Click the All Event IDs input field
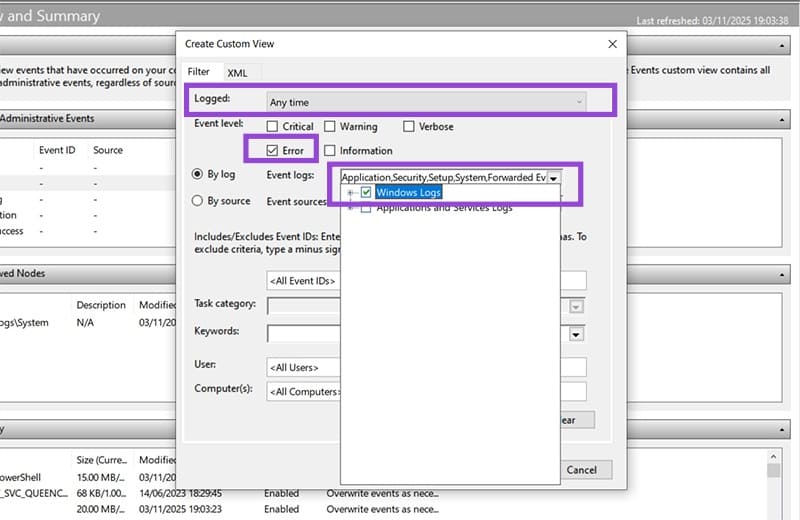 click(x=304, y=281)
